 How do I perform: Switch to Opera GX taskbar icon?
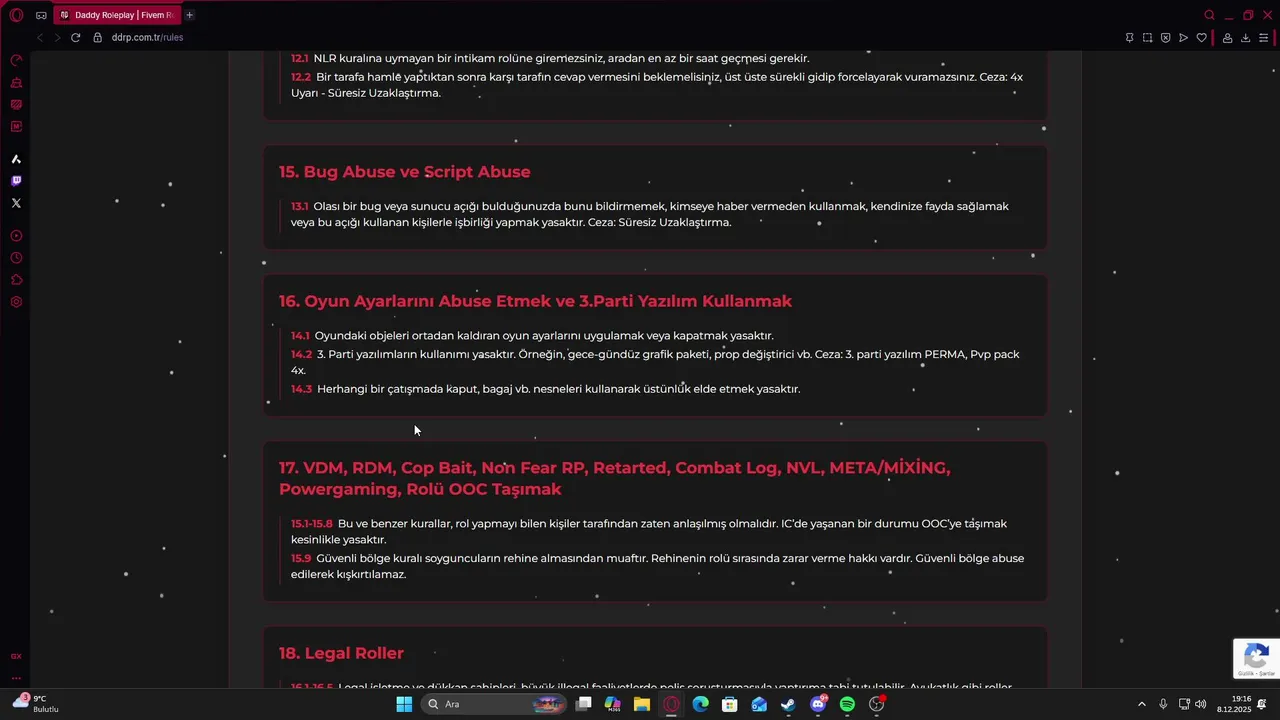pyautogui.click(x=671, y=704)
